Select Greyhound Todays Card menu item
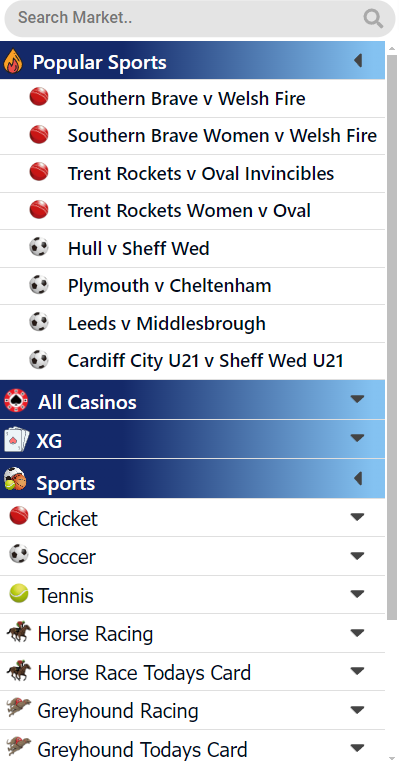Screen dimensions: 399x772 192,749
